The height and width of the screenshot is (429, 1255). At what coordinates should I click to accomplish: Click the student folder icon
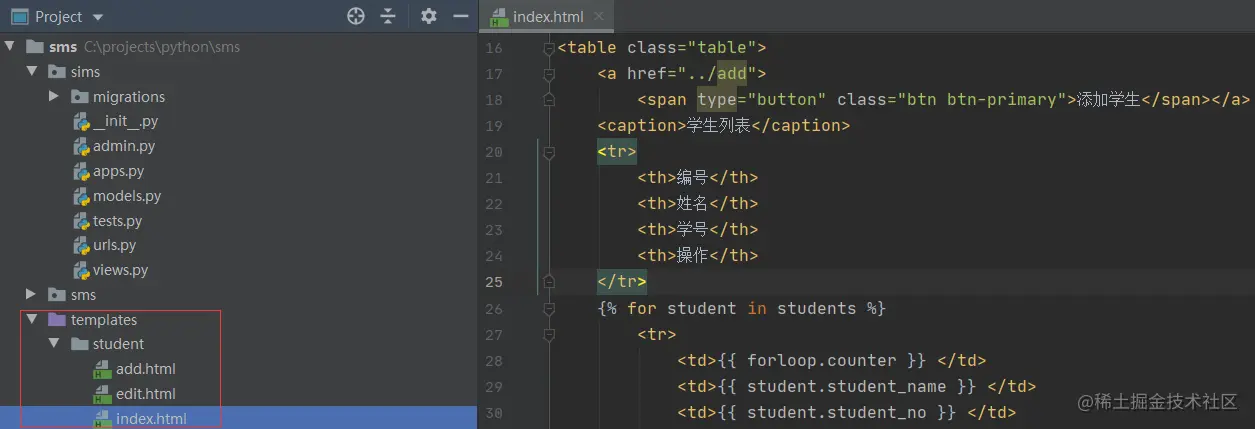(79, 344)
